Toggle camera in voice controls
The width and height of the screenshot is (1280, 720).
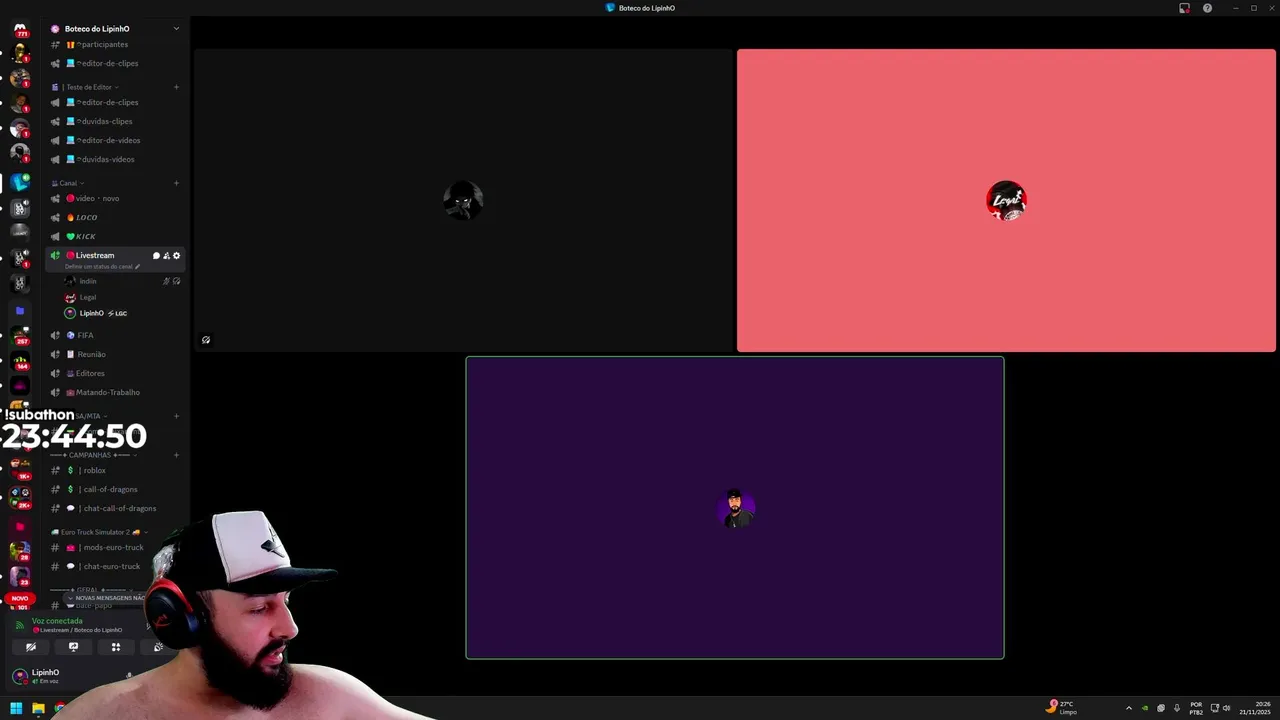point(31,647)
